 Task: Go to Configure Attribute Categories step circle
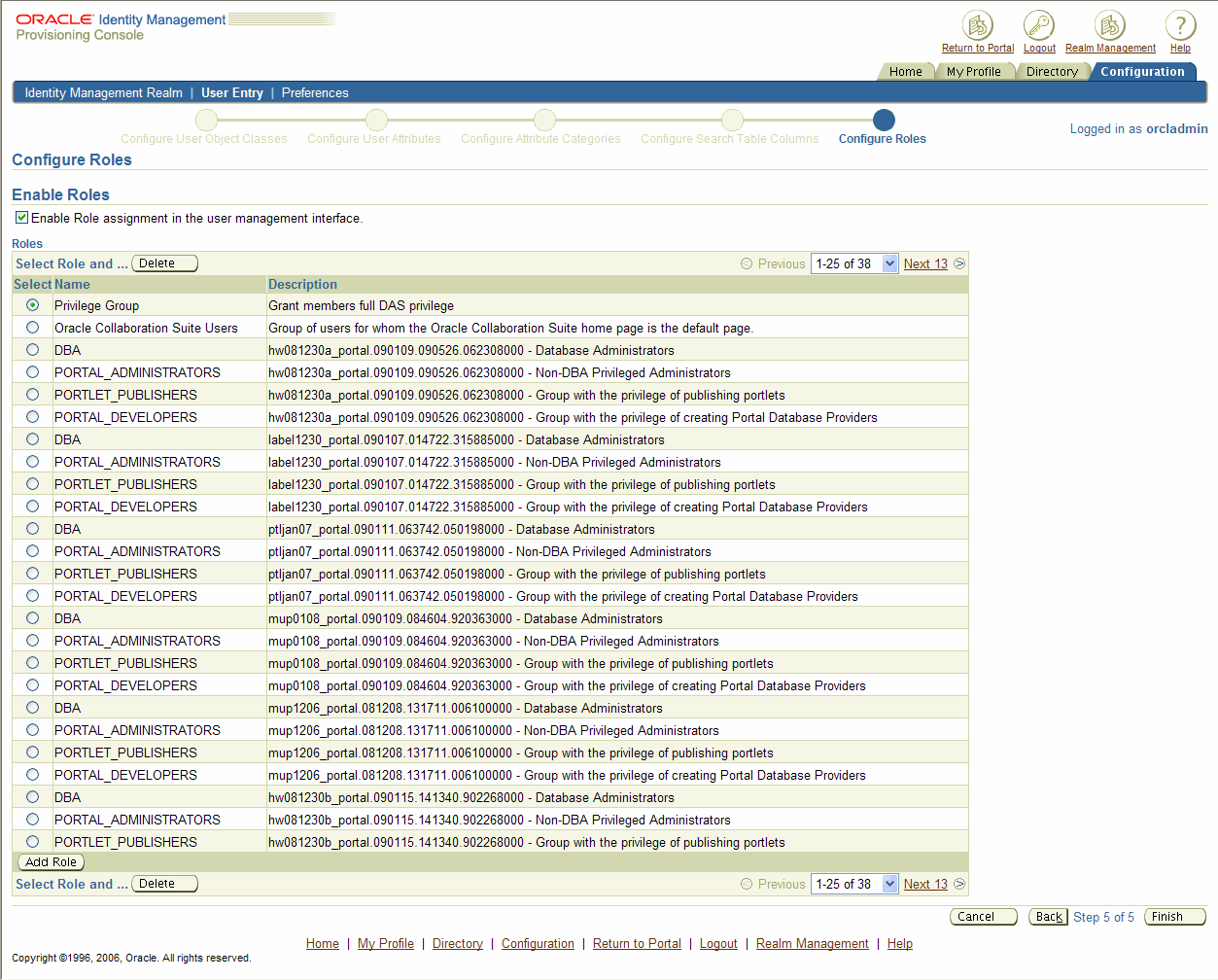pyautogui.click(x=544, y=120)
